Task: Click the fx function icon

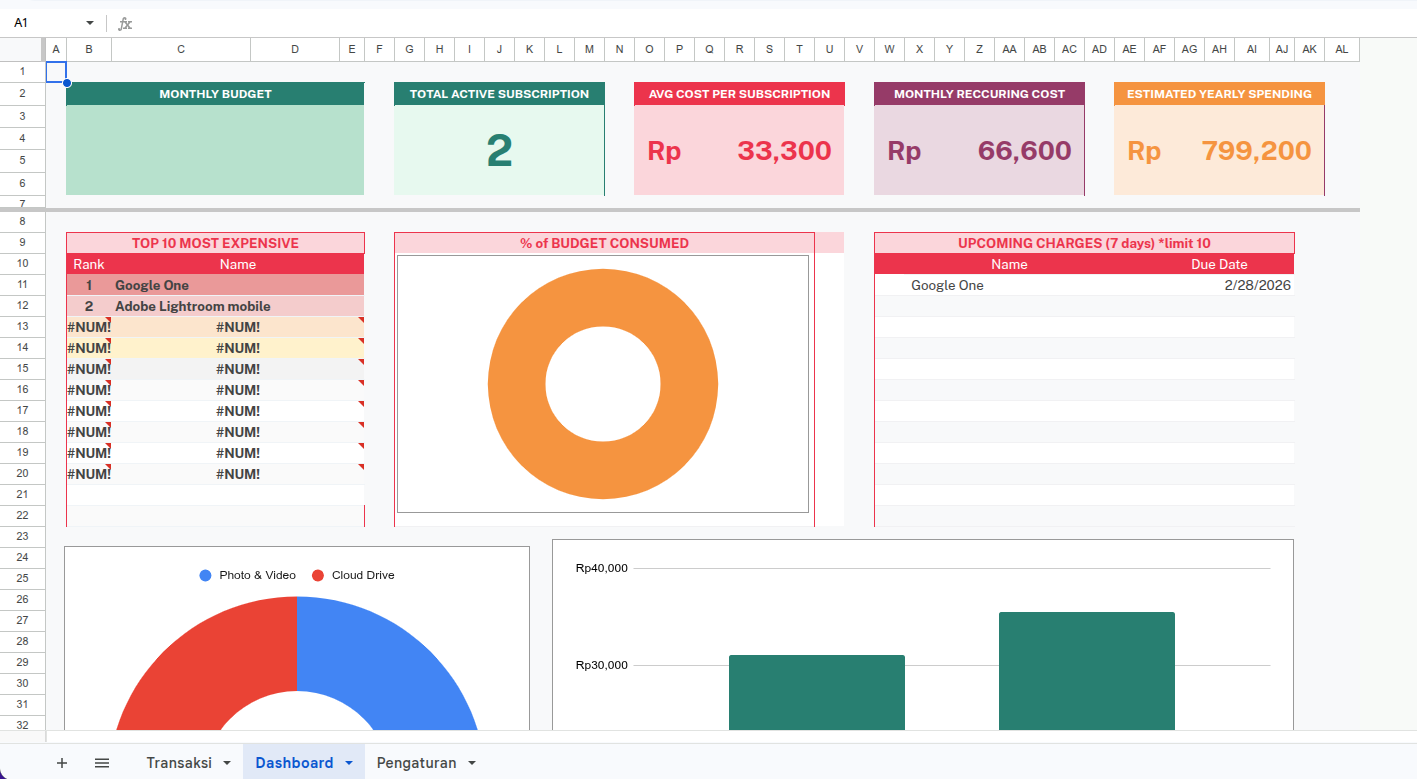Action: click(125, 23)
